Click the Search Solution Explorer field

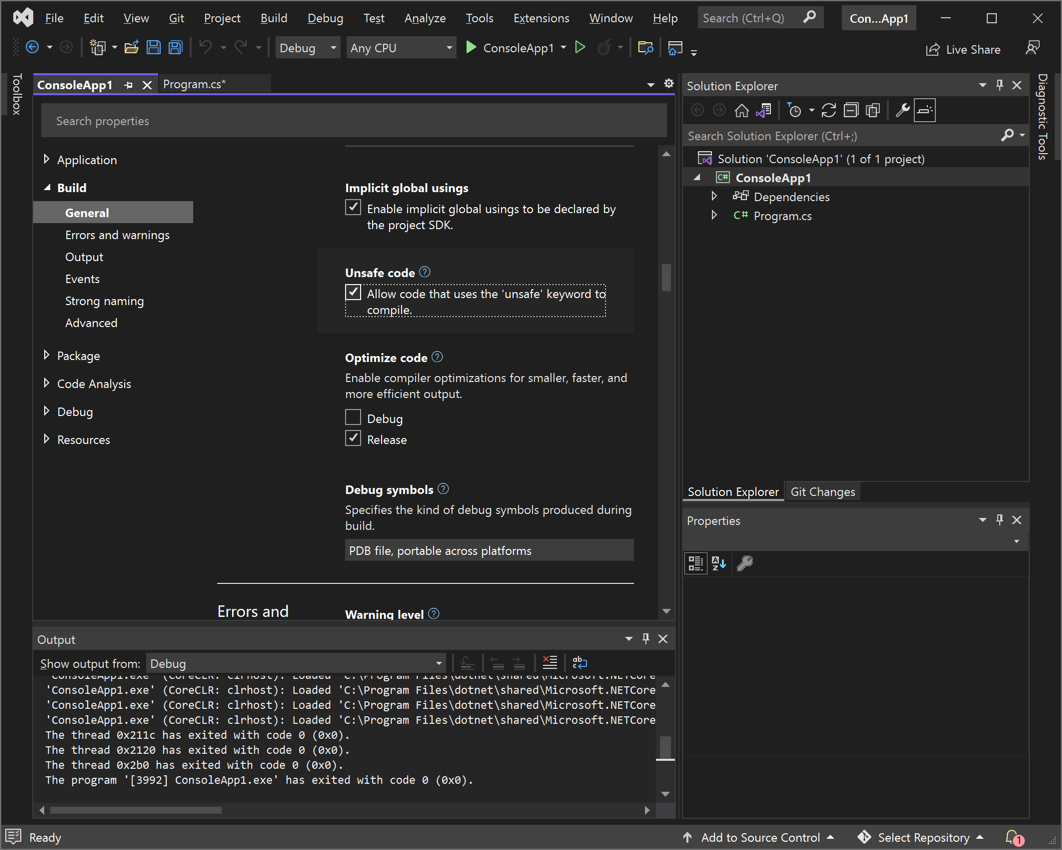click(843, 135)
